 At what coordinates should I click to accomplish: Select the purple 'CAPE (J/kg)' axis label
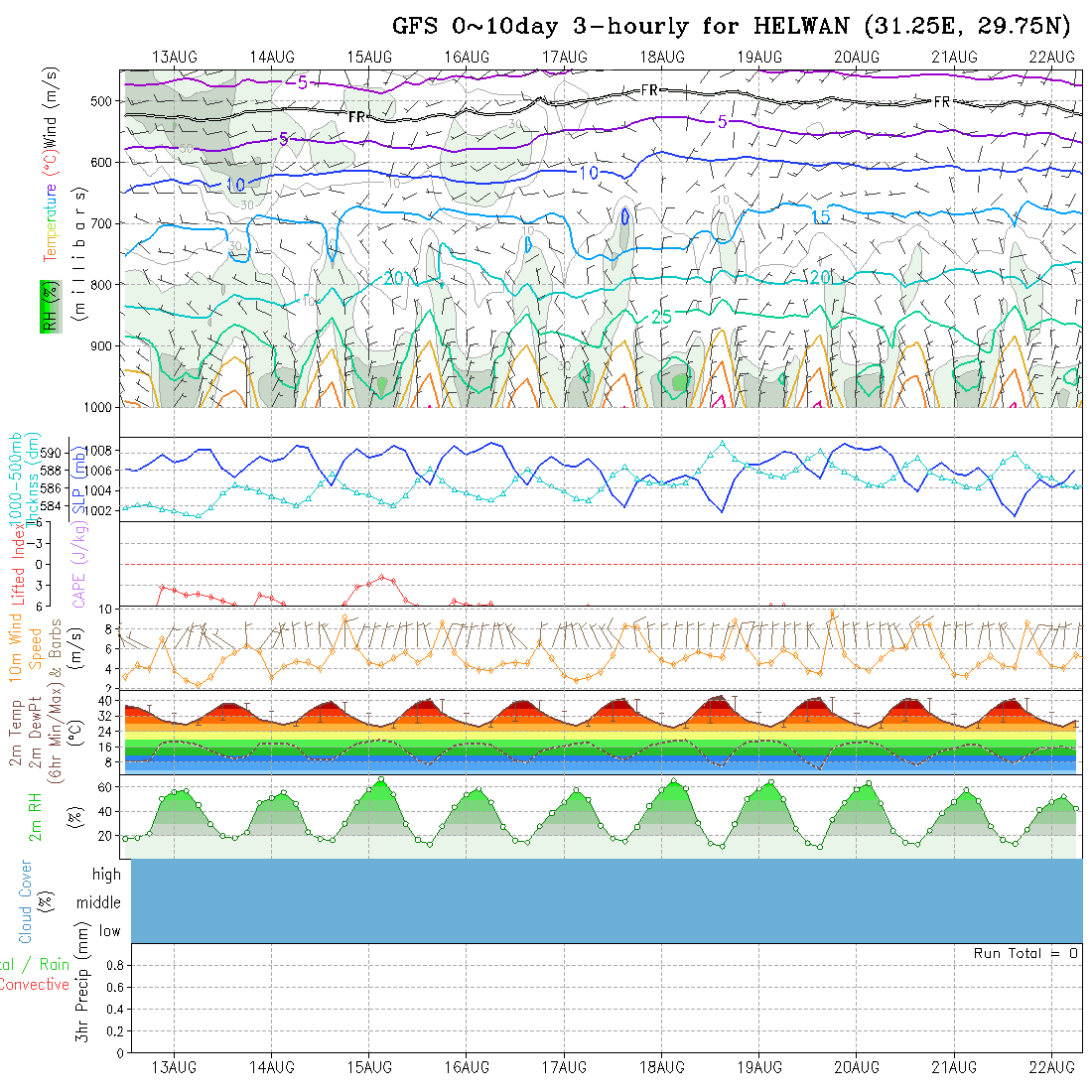pyautogui.click(x=79, y=566)
